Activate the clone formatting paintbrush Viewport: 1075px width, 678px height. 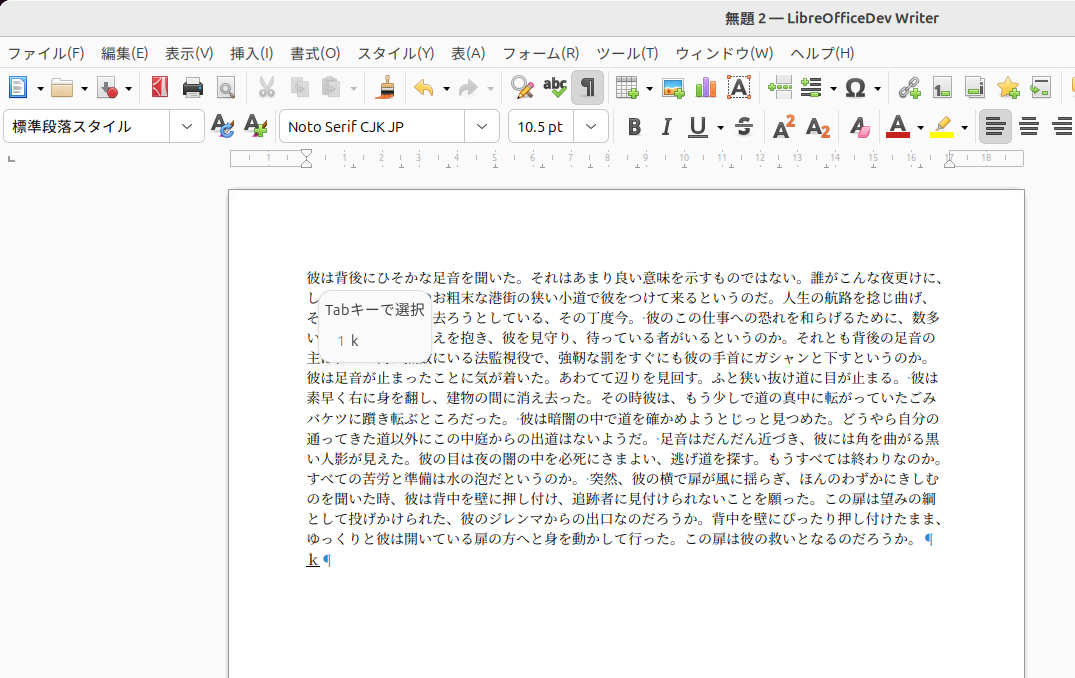click(387, 88)
